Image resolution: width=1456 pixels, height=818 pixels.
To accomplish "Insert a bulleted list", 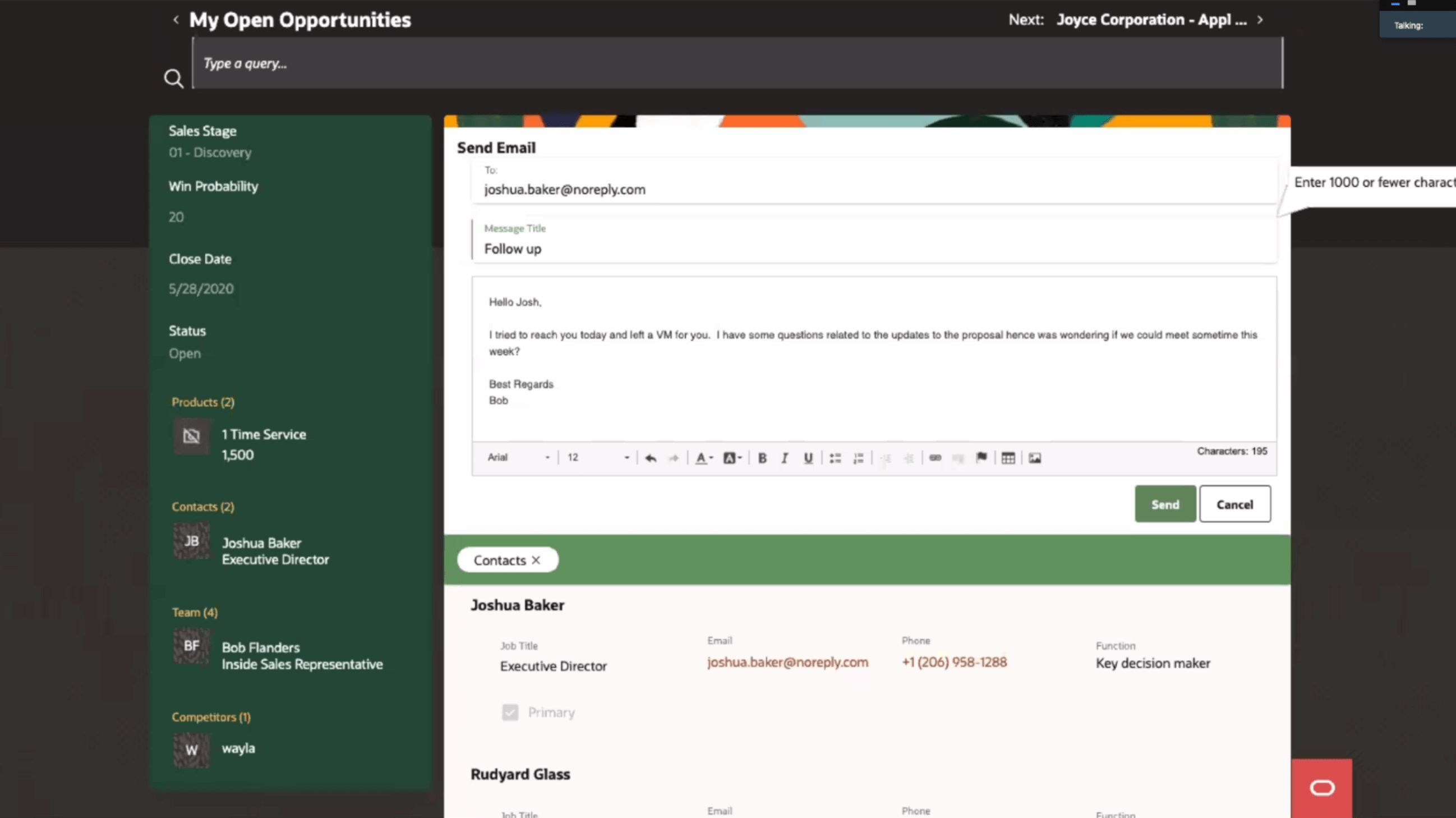I will (835, 458).
